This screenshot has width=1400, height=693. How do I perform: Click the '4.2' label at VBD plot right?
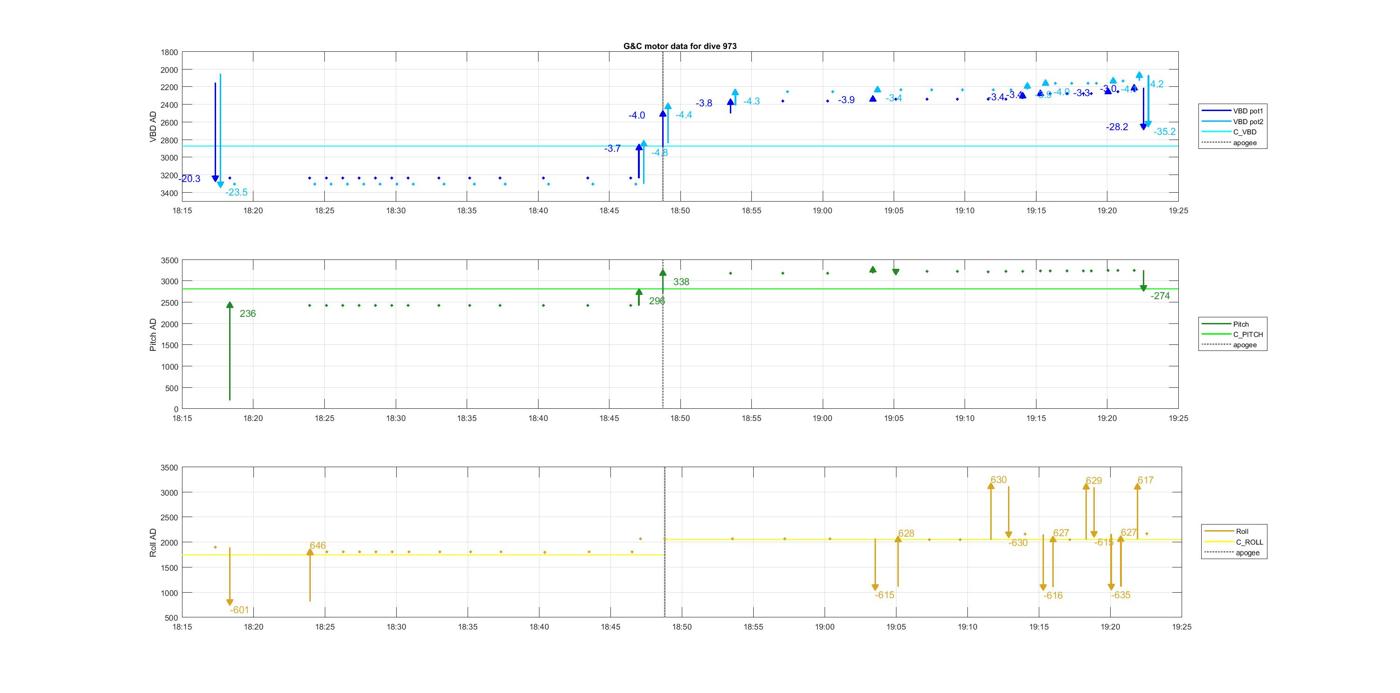[x=1157, y=84]
